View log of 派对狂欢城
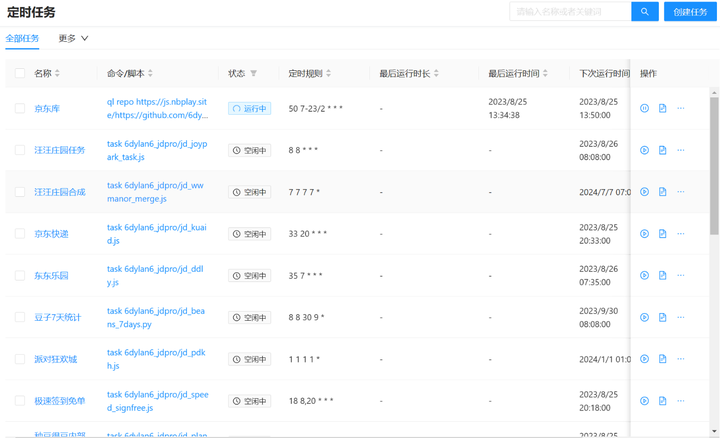 (662, 359)
